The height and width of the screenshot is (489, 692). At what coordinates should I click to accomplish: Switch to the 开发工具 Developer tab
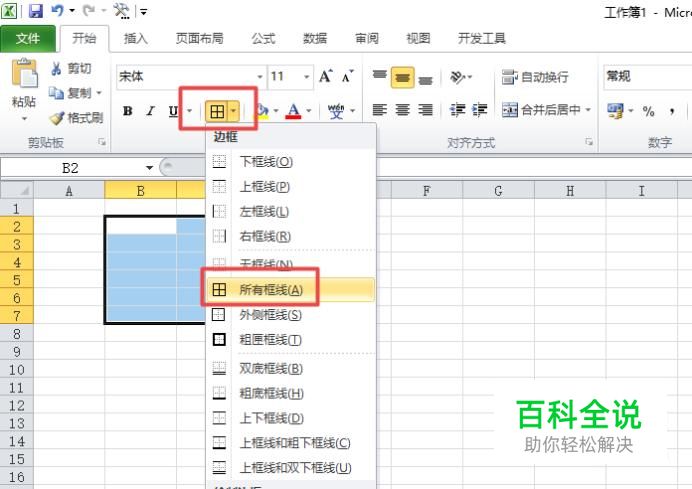pos(481,39)
